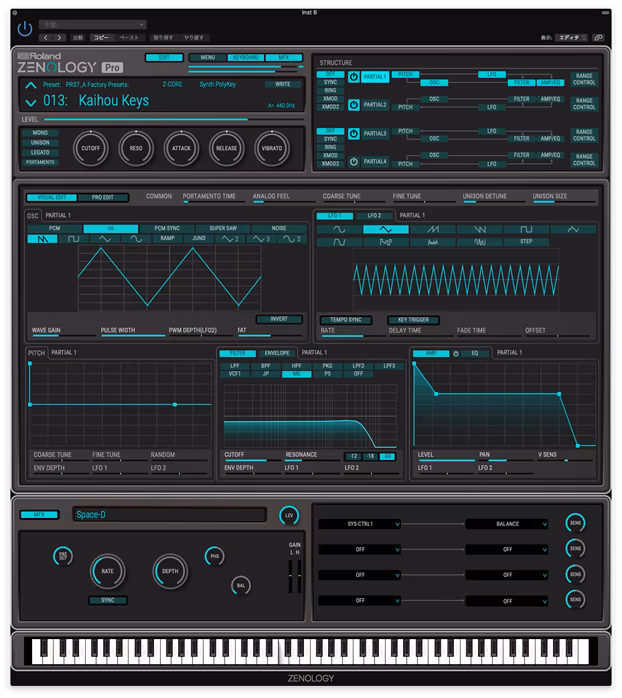Enable LFO TEMPO SYNC
The width and height of the screenshot is (622, 698).
[346, 320]
